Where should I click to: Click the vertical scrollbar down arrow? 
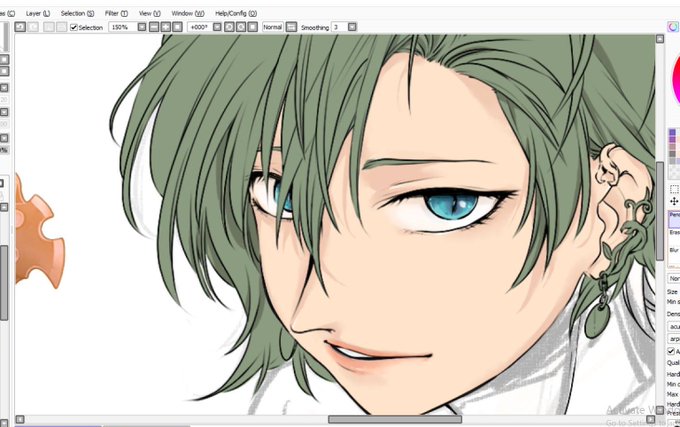[660, 410]
